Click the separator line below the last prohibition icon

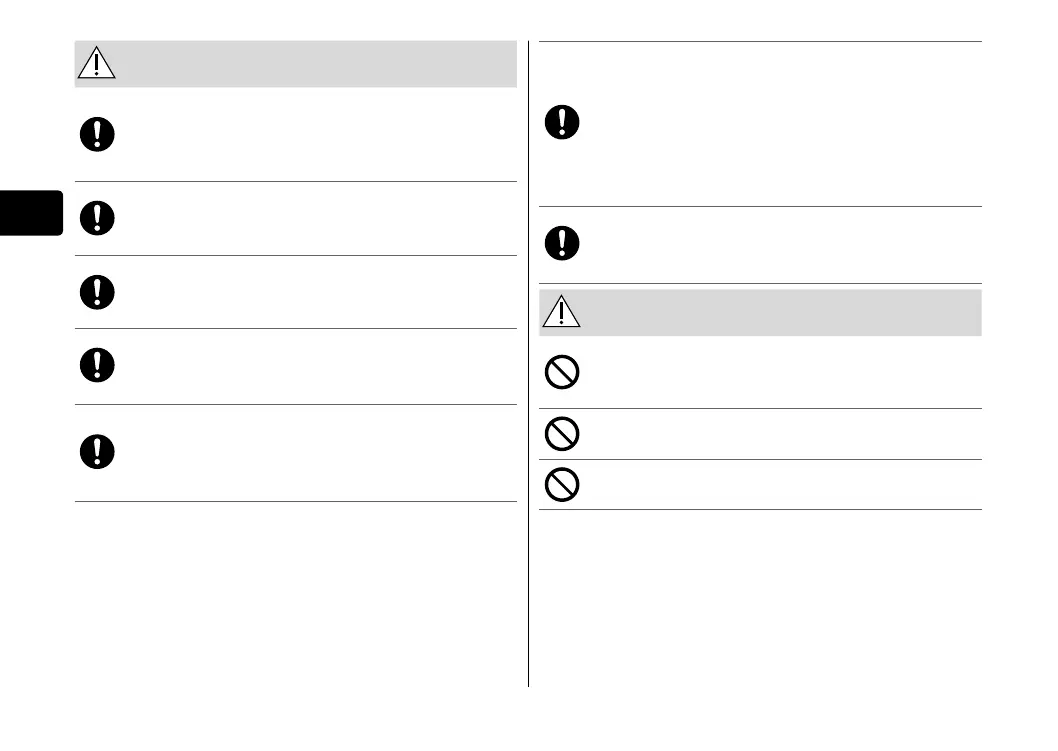[760, 510]
